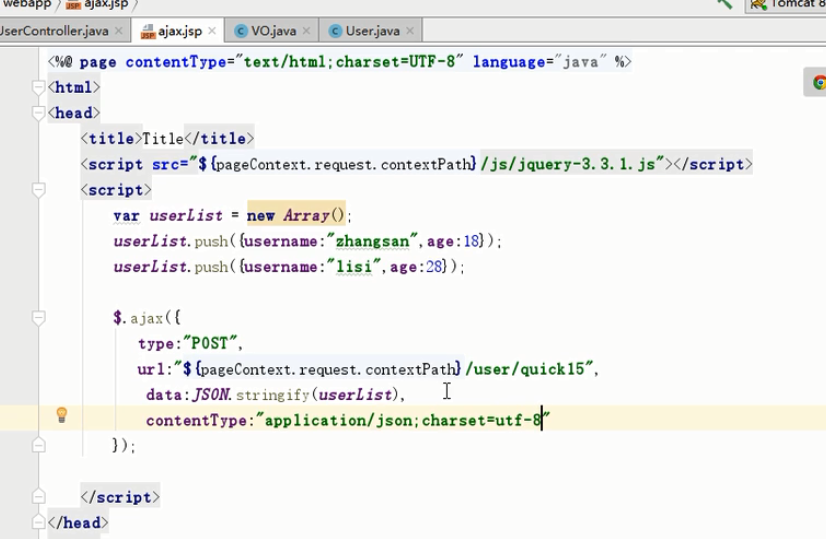Click the </head> closing fold marker
826x539 pixels.
38,523
